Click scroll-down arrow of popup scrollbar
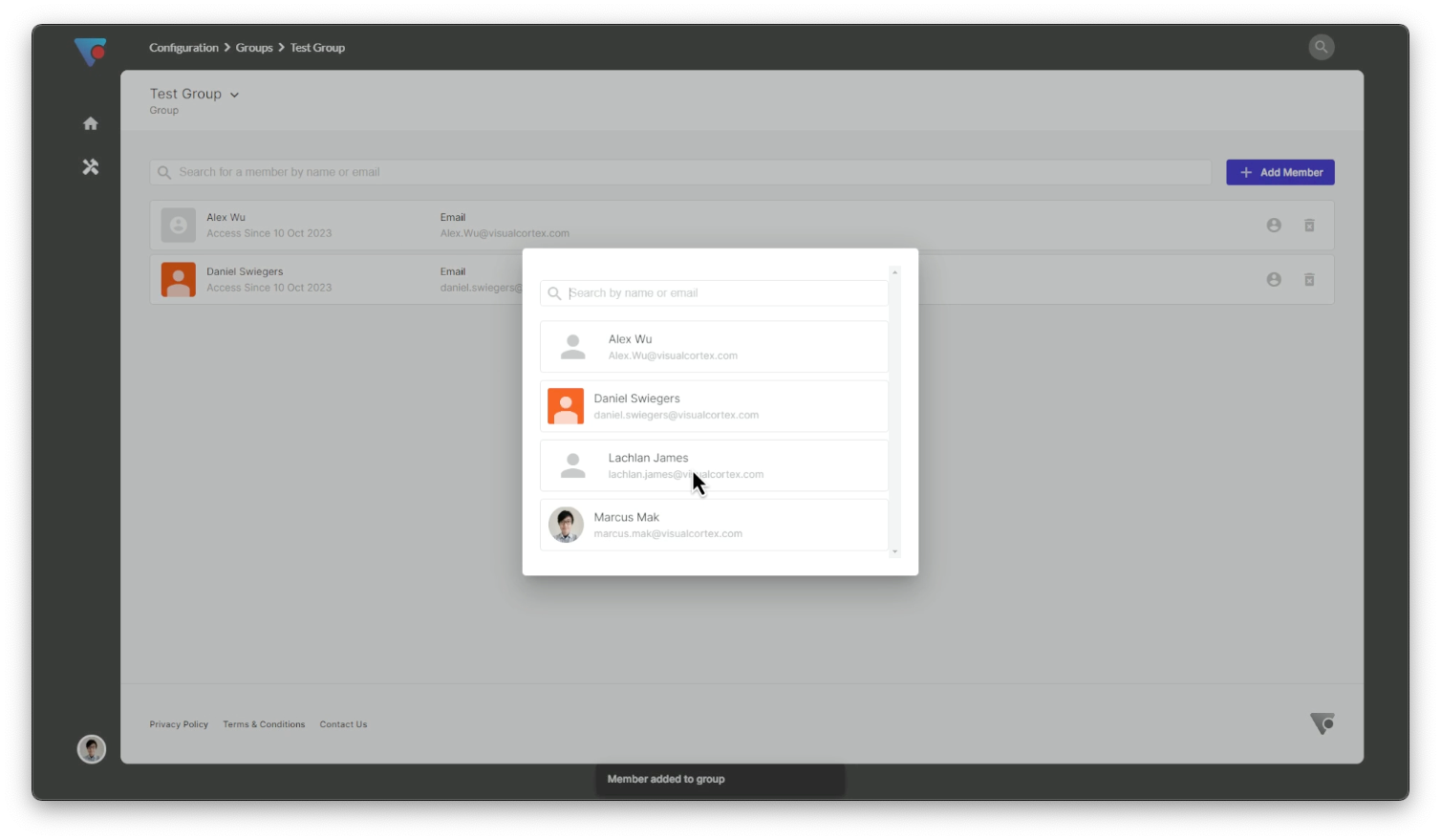 (x=894, y=551)
